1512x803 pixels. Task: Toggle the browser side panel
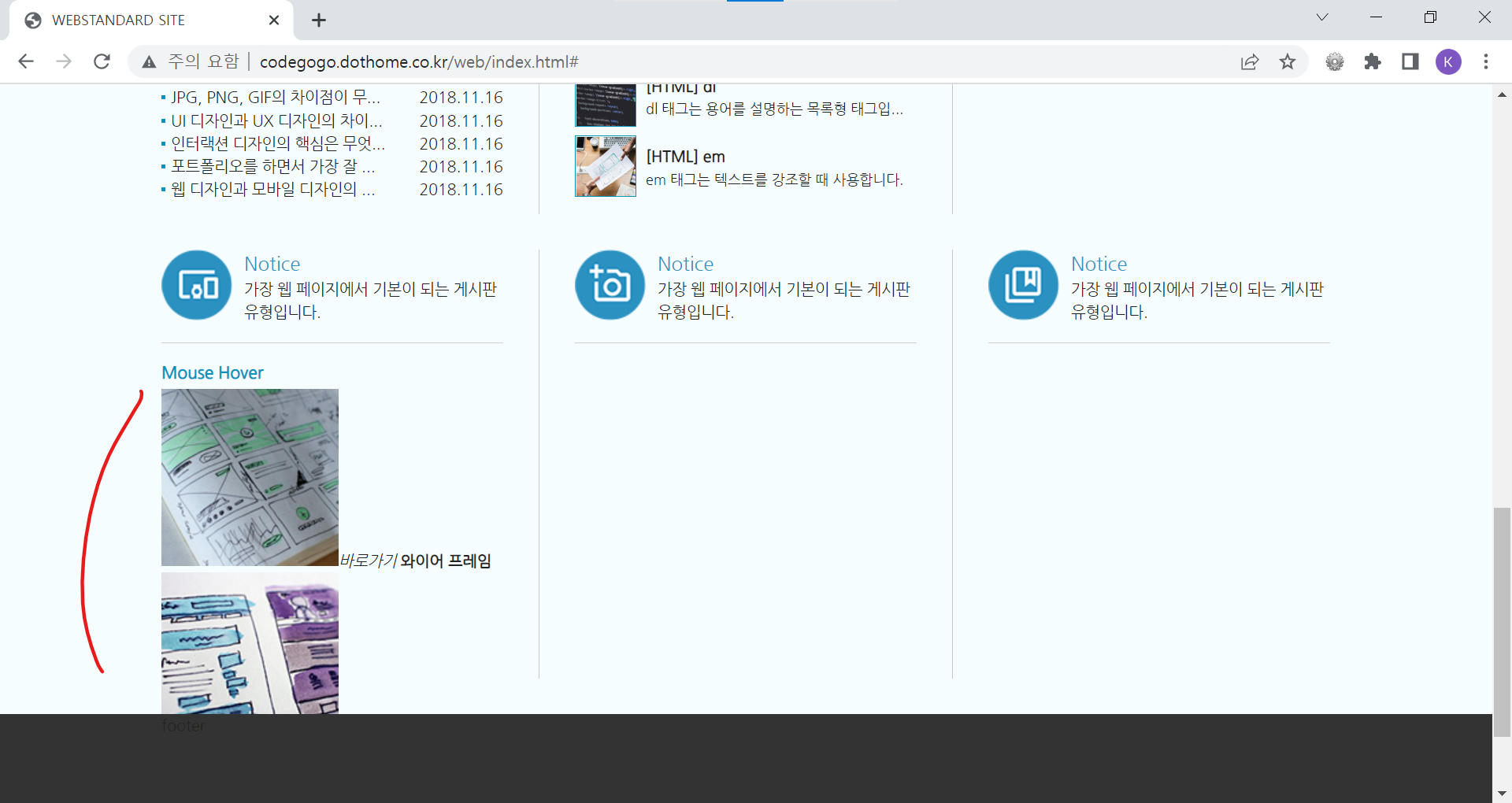point(1410,61)
